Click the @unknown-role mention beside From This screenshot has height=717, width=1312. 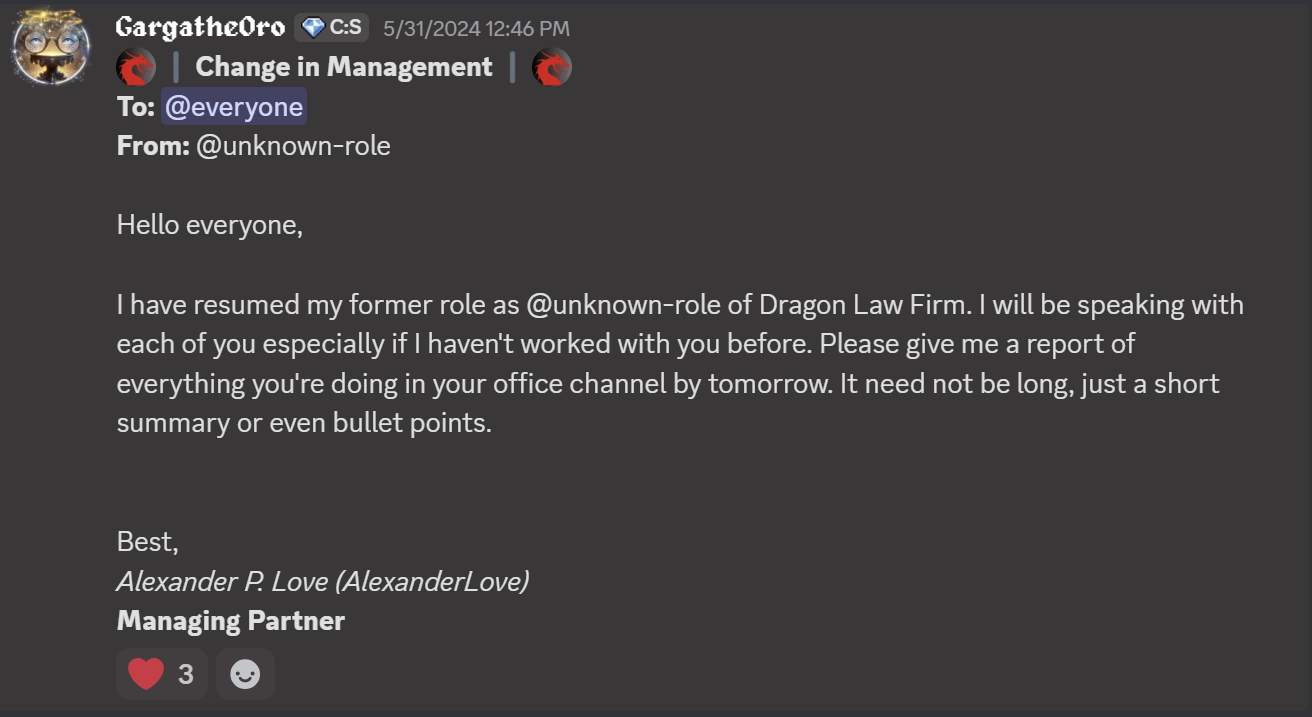click(x=293, y=146)
